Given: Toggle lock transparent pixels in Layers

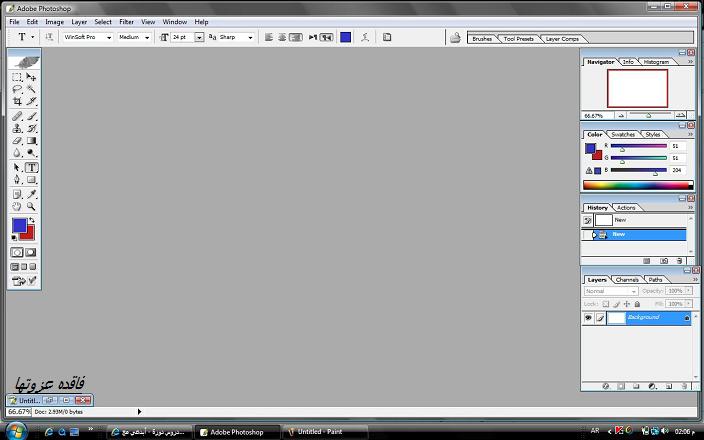Looking at the screenshot, I should coord(606,303).
